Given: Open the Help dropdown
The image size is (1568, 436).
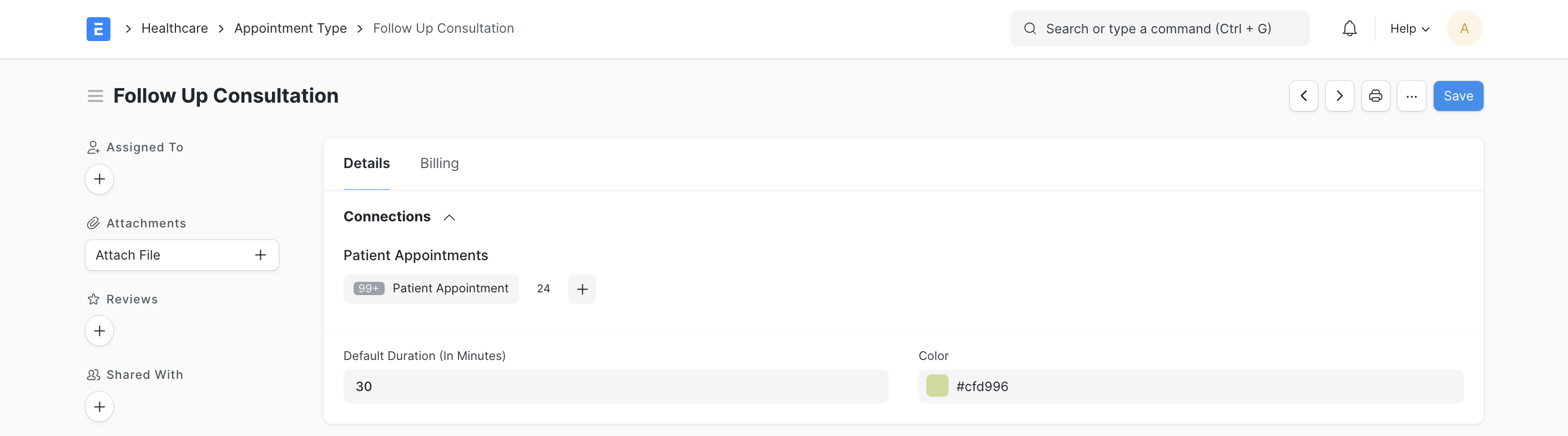Looking at the screenshot, I should [1409, 29].
